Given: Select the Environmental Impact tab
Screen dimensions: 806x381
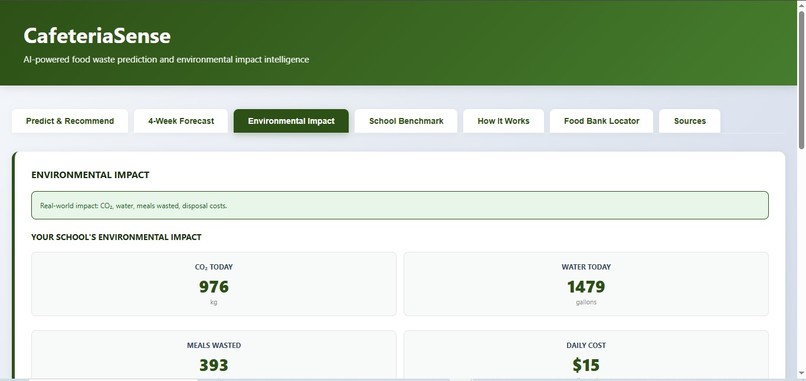Looking at the screenshot, I should [x=291, y=121].
